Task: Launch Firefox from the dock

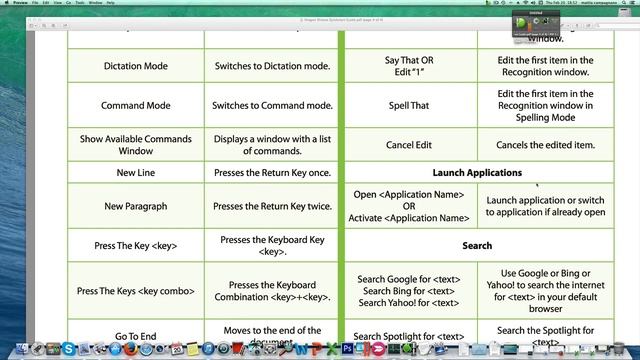Action: [x=131, y=349]
